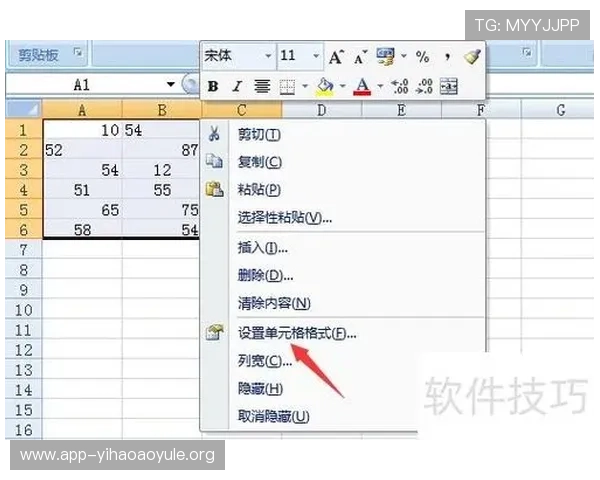Click cell containing 55
The image size is (600, 480).
[x=161, y=190]
